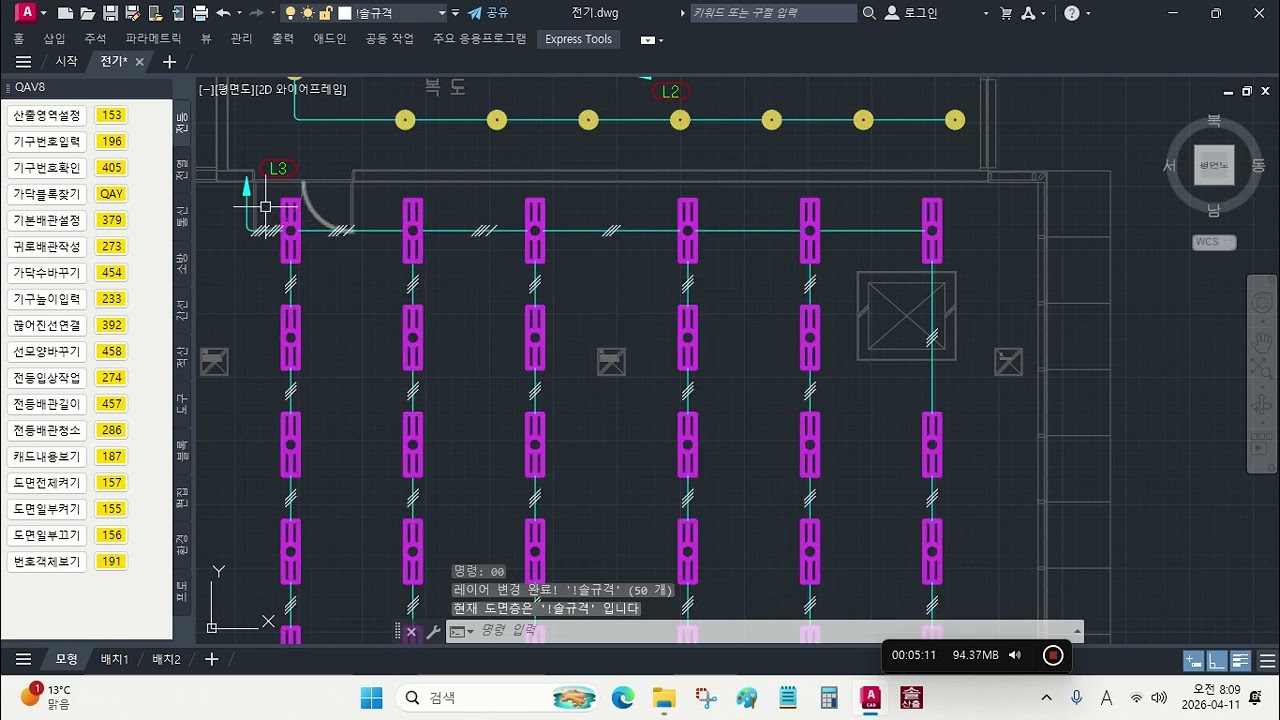The height and width of the screenshot is (720, 1280).
Task: Click the white layer color swatch
Action: click(345, 14)
